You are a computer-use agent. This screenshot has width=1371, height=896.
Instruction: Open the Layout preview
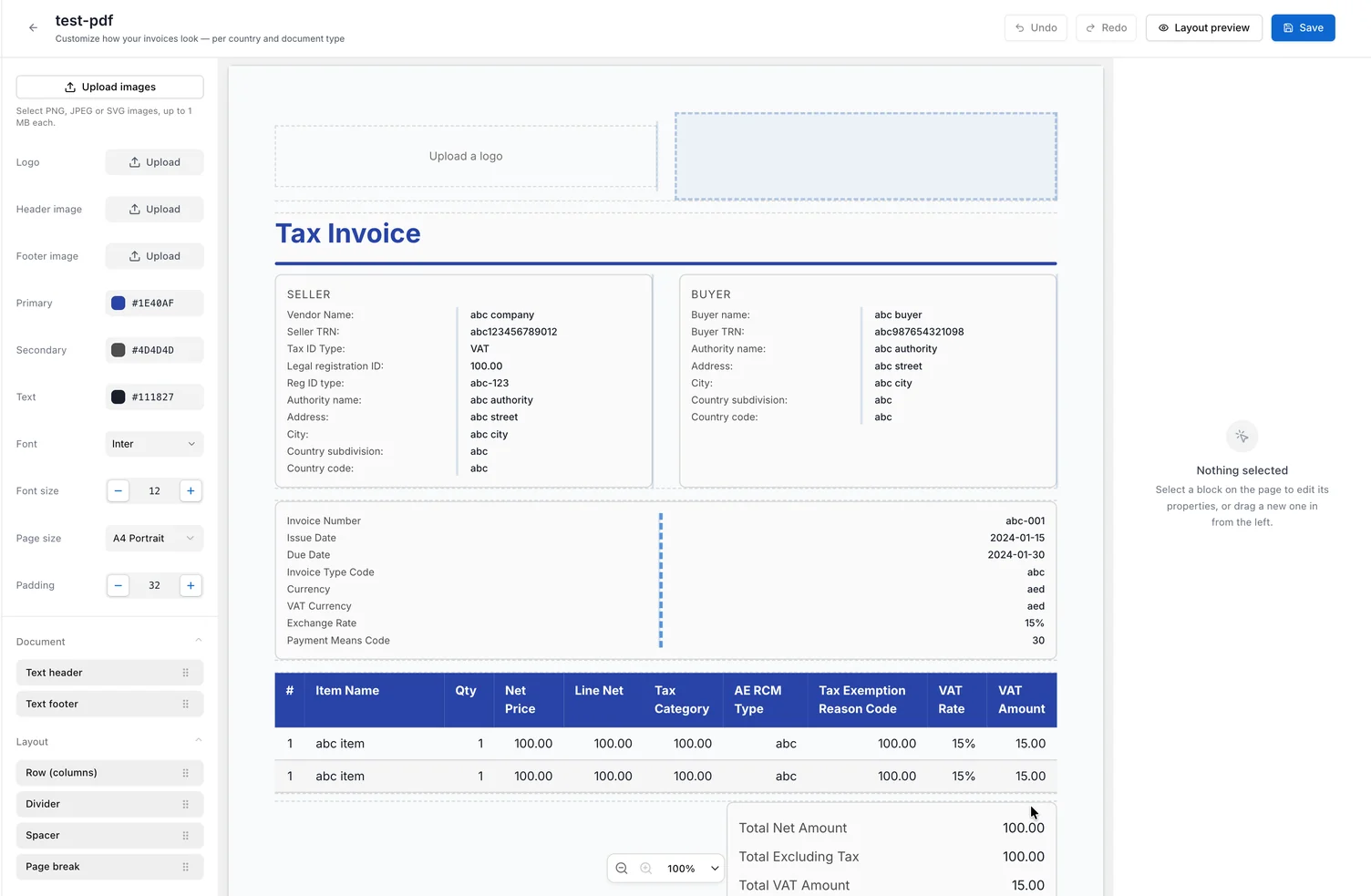click(x=1203, y=28)
